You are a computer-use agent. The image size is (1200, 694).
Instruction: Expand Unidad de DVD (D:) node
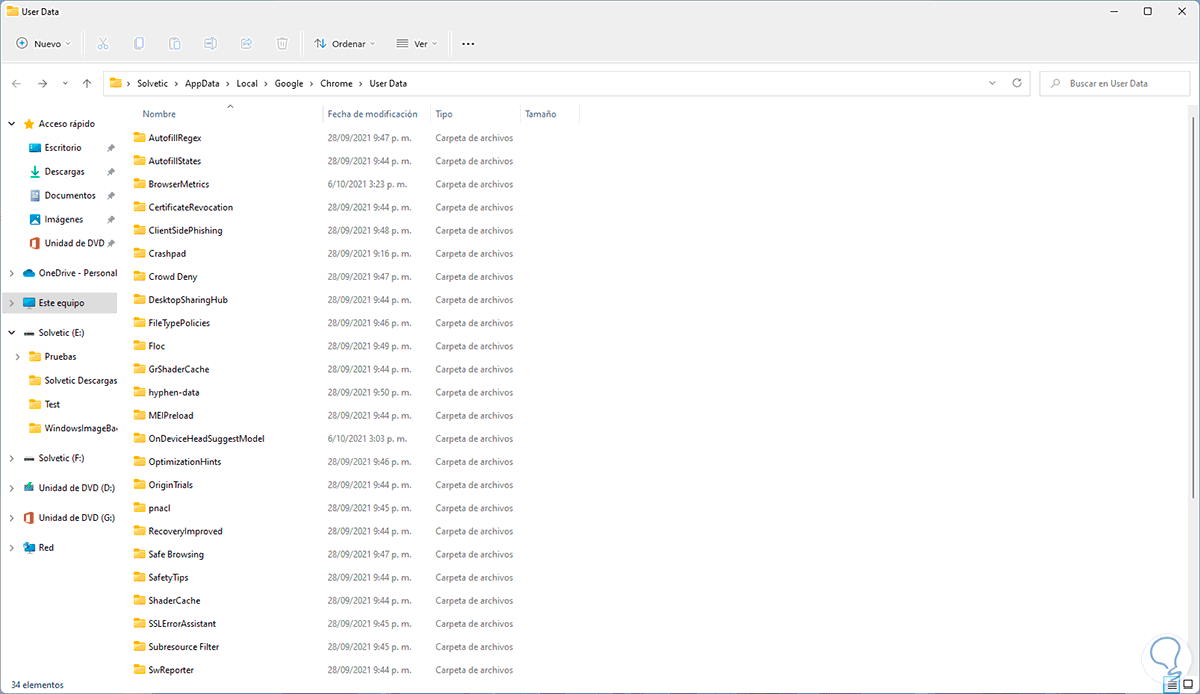coord(12,488)
